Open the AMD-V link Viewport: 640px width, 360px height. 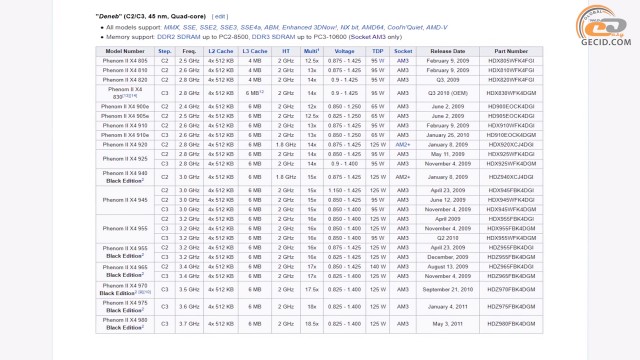(437, 27)
